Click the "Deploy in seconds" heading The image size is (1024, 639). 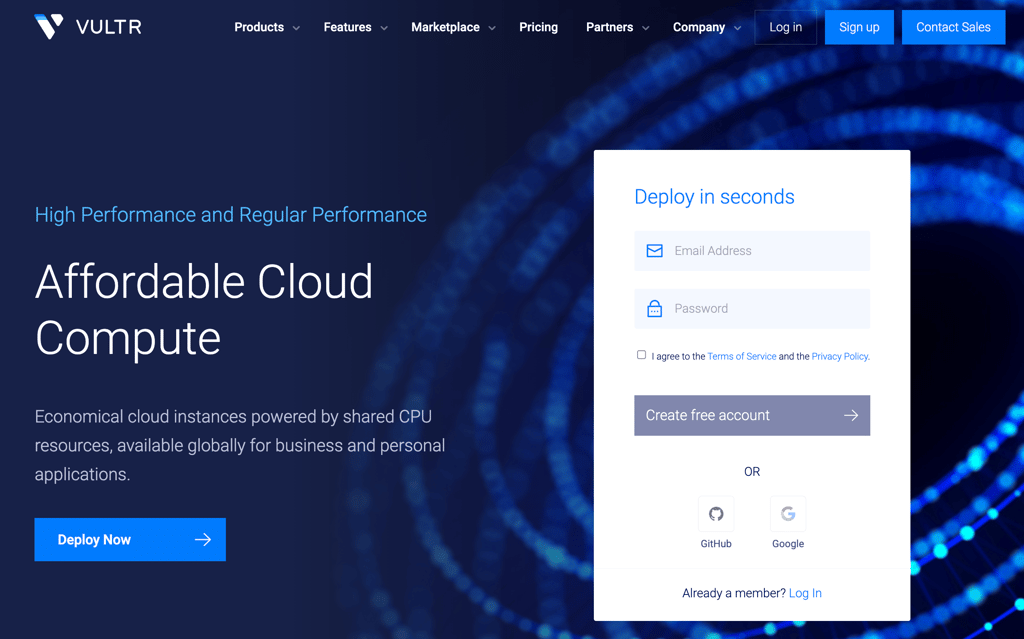(x=714, y=197)
